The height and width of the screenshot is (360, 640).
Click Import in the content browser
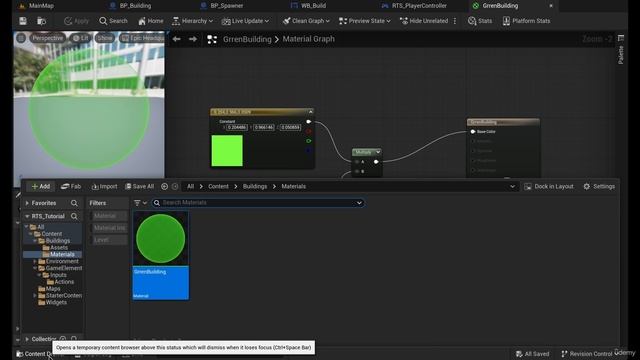tap(104, 187)
